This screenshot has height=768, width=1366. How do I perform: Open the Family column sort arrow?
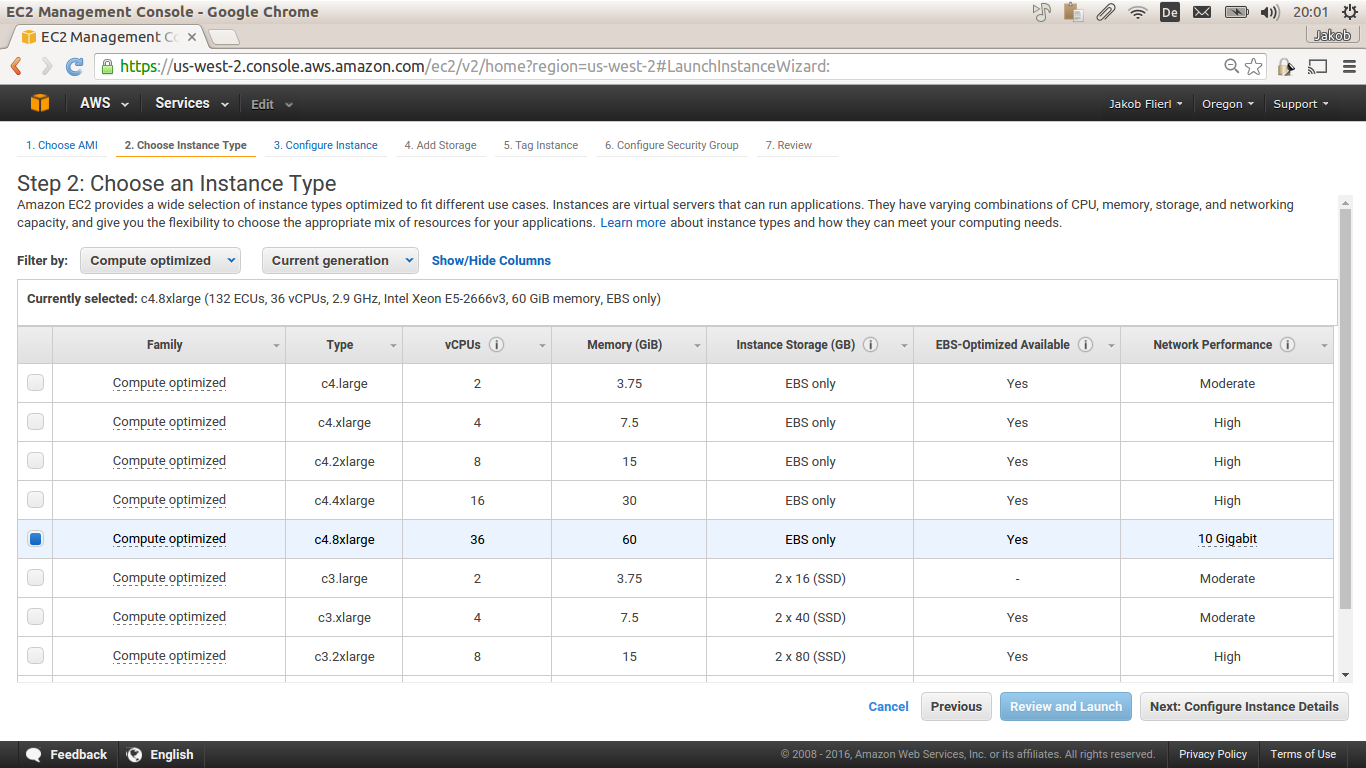[277, 345]
